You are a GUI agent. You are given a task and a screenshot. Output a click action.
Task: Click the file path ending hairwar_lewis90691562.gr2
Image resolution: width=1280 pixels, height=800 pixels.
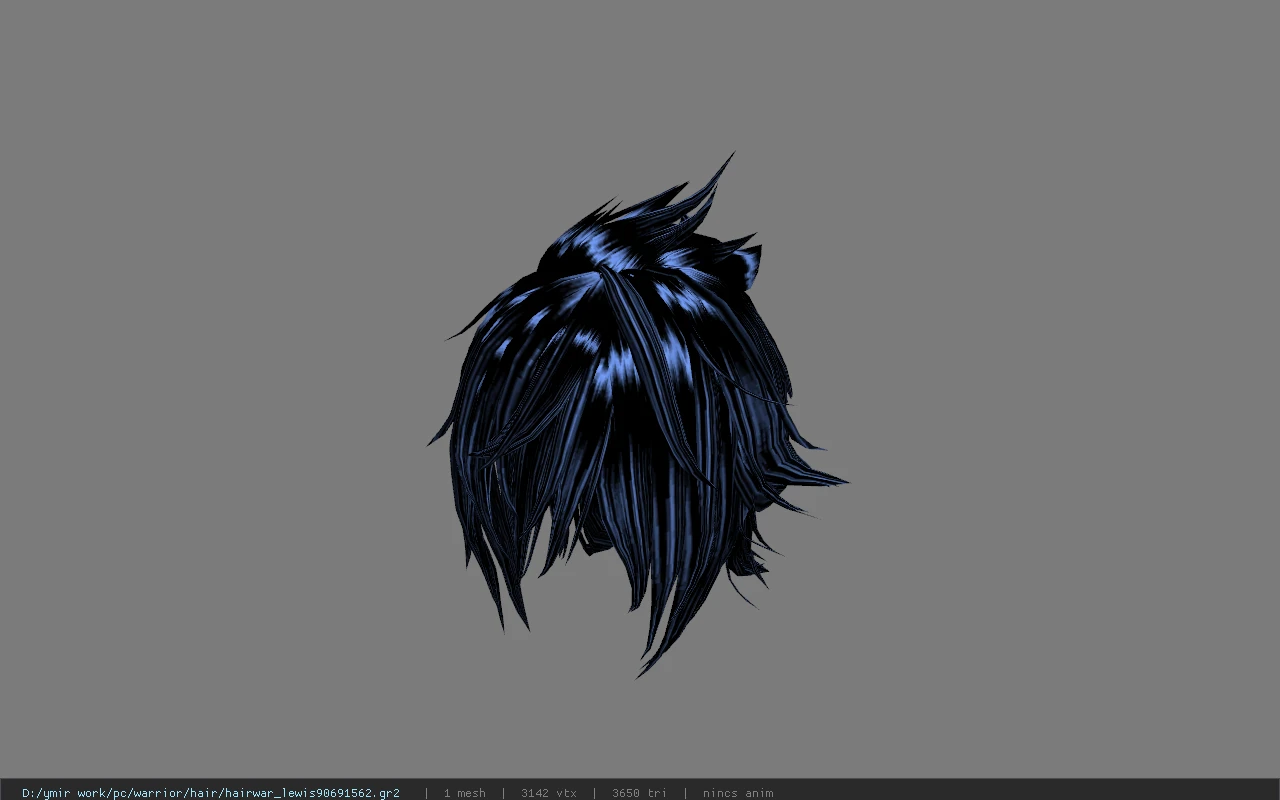coord(211,793)
